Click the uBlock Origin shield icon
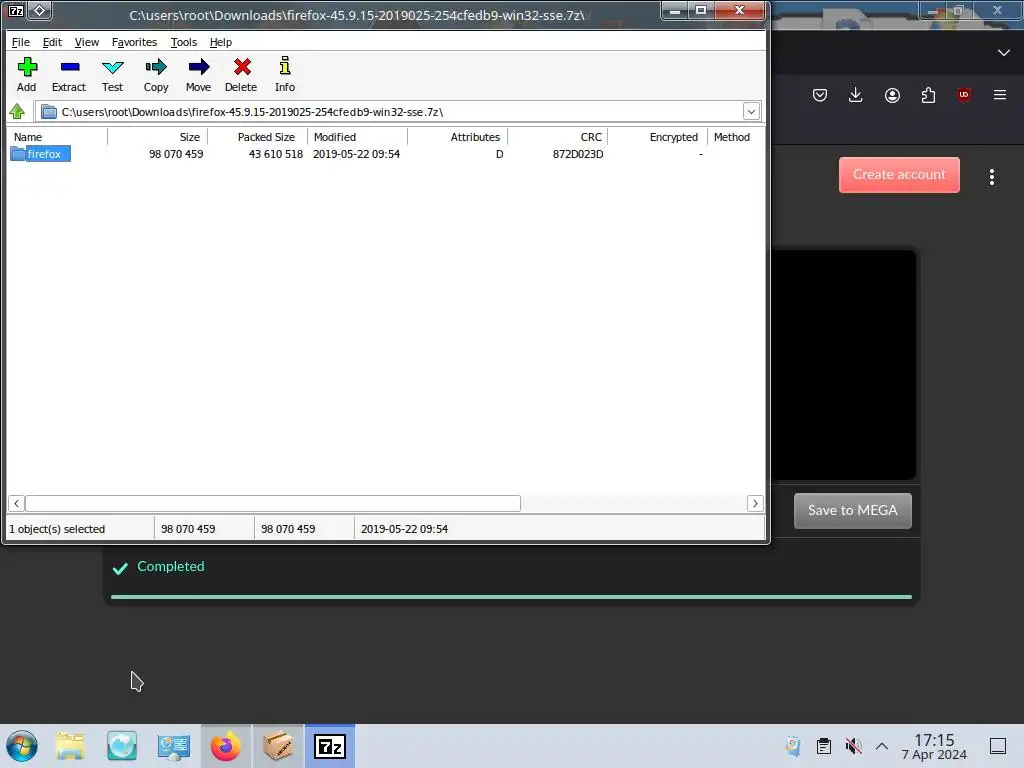1024x768 pixels. (963, 95)
